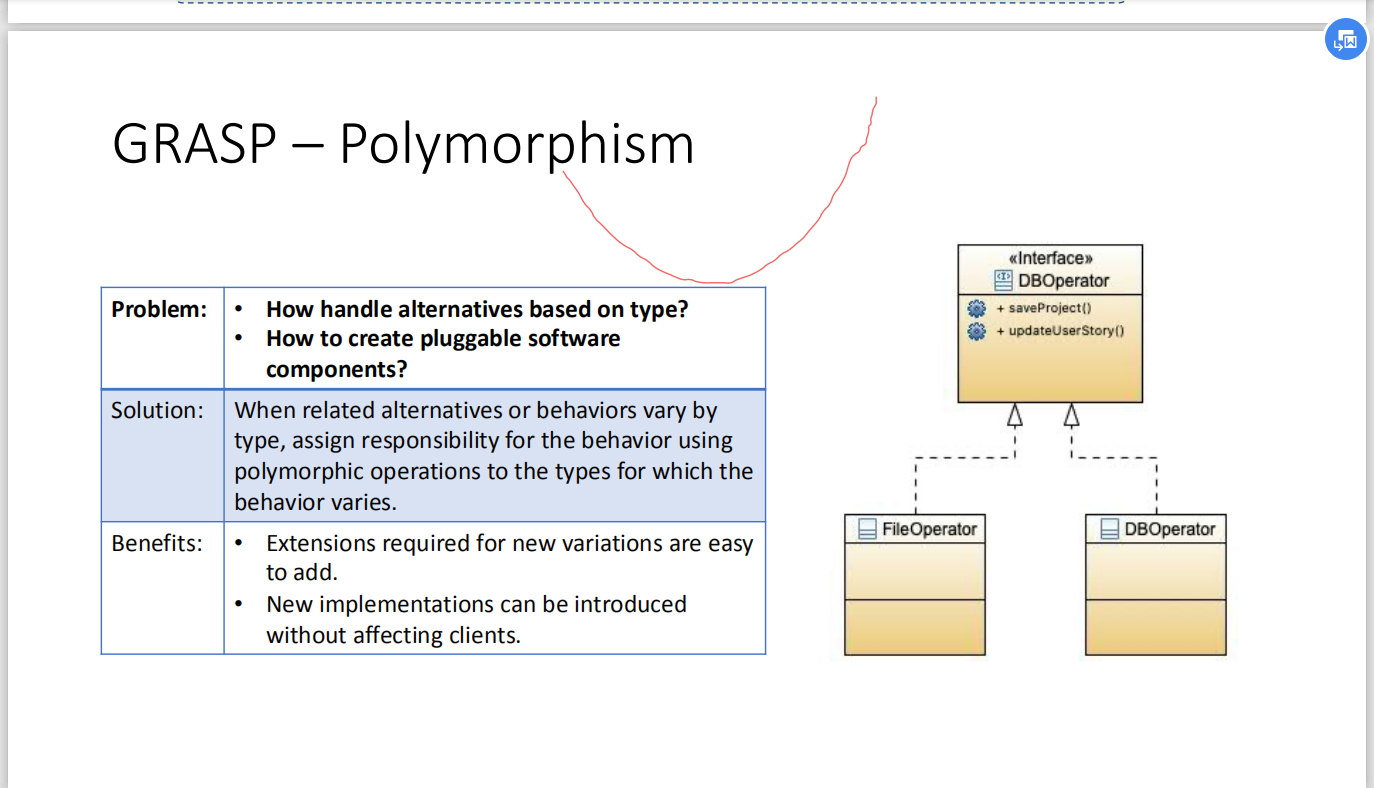Click the «Interface» stereotype label
The width and height of the screenshot is (1374, 788).
[1050, 258]
